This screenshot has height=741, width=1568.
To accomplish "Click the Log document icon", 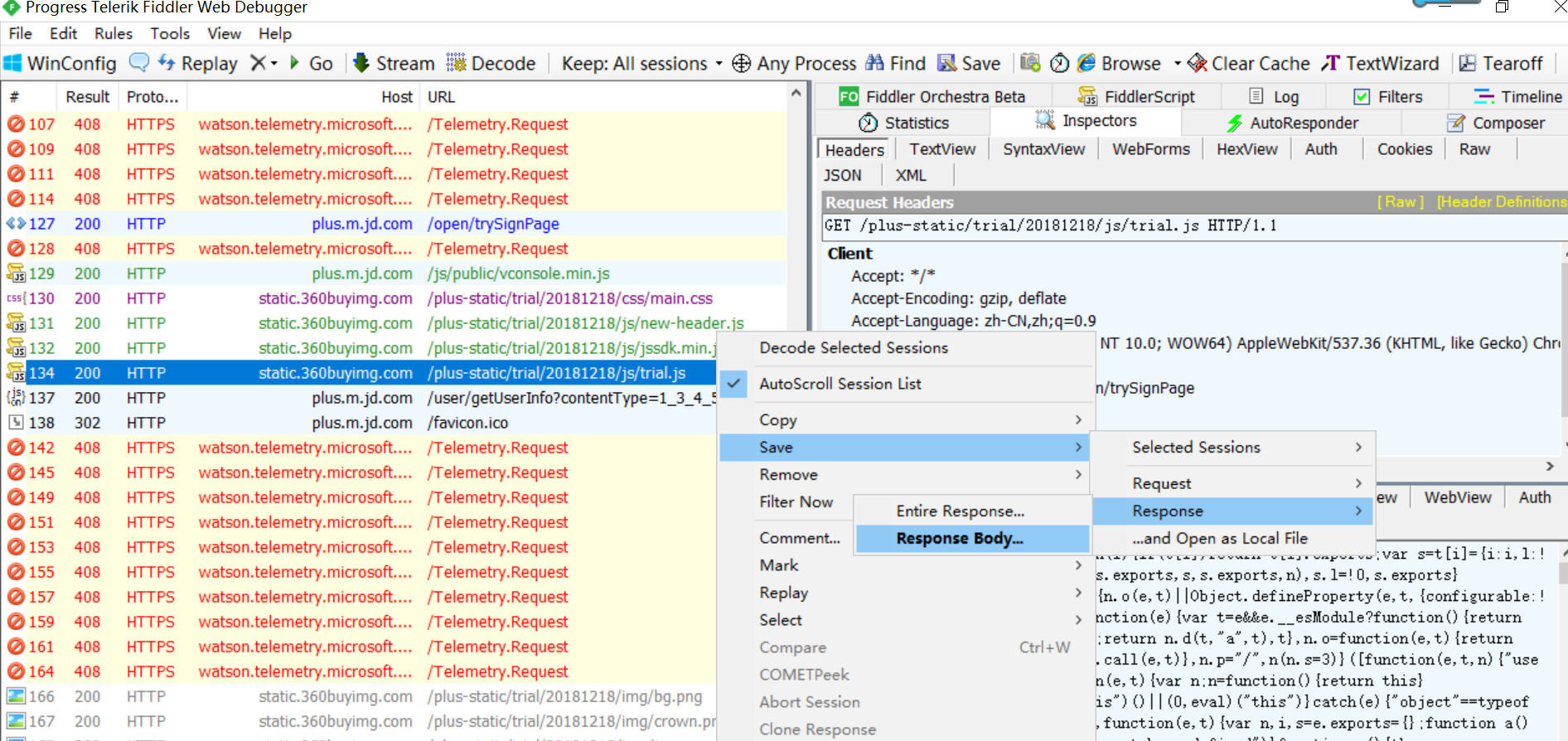I will pyautogui.click(x=1256, y=96).
